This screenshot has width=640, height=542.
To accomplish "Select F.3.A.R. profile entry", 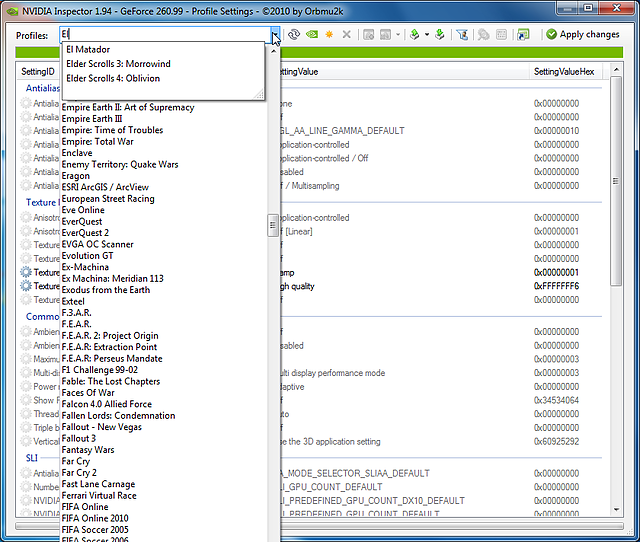I will [76, 313].
